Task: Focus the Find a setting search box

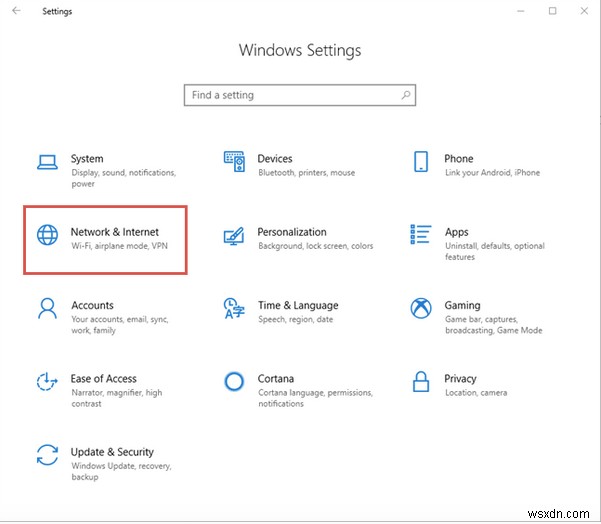Action: pos(300,95)
